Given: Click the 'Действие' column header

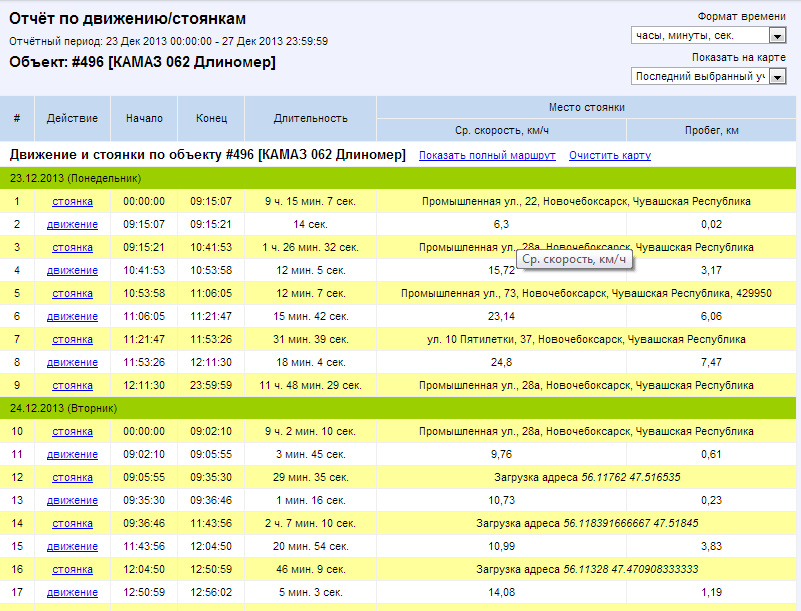Looking at the screenshot, I should (x=72, y=118).
